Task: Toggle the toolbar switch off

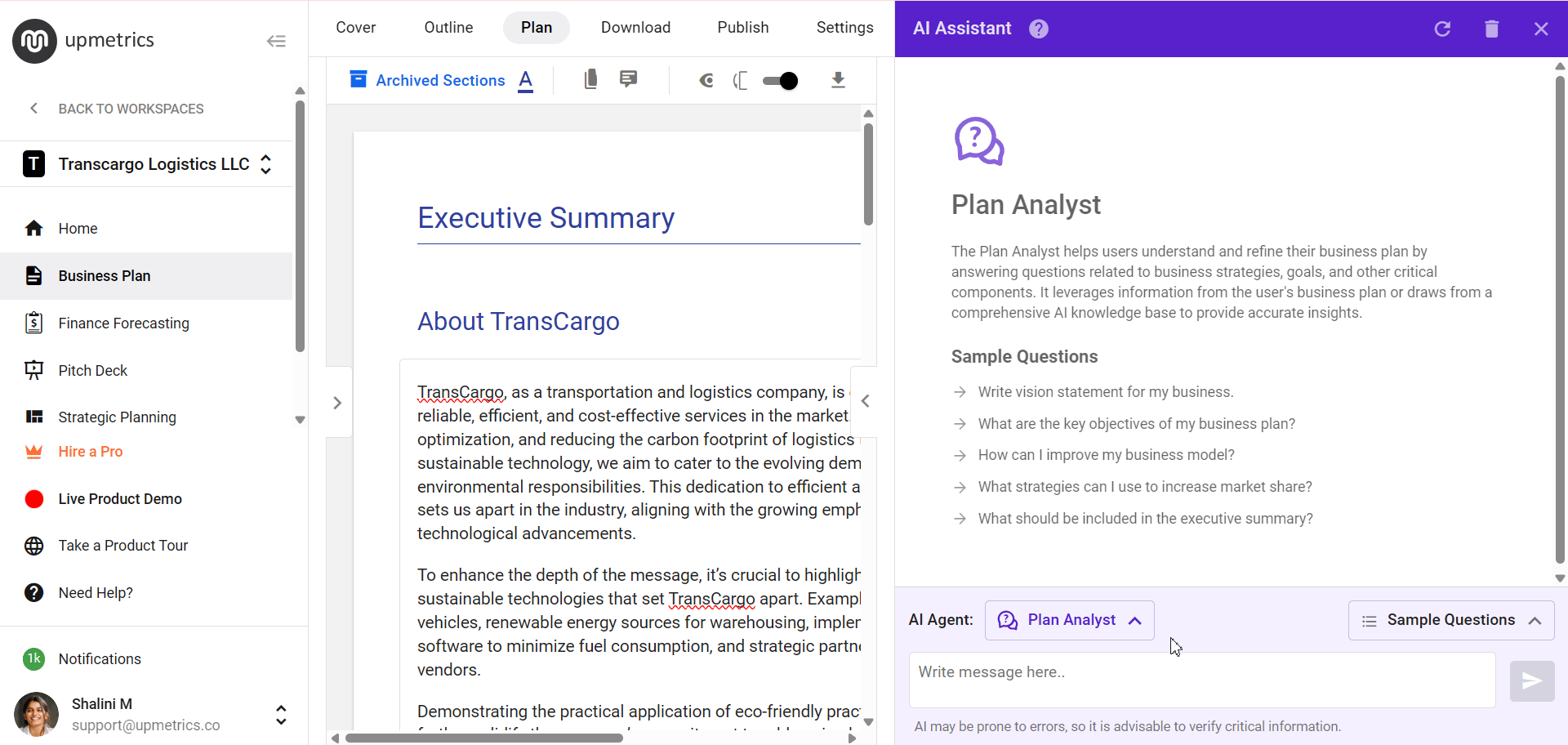Action: [780, 81]
